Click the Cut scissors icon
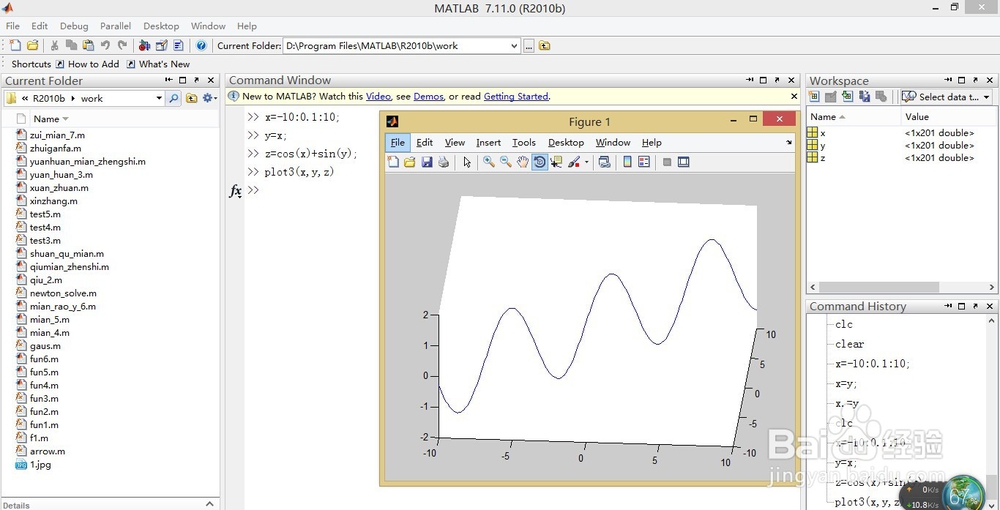1000x510 pixels. click(54, 45)
